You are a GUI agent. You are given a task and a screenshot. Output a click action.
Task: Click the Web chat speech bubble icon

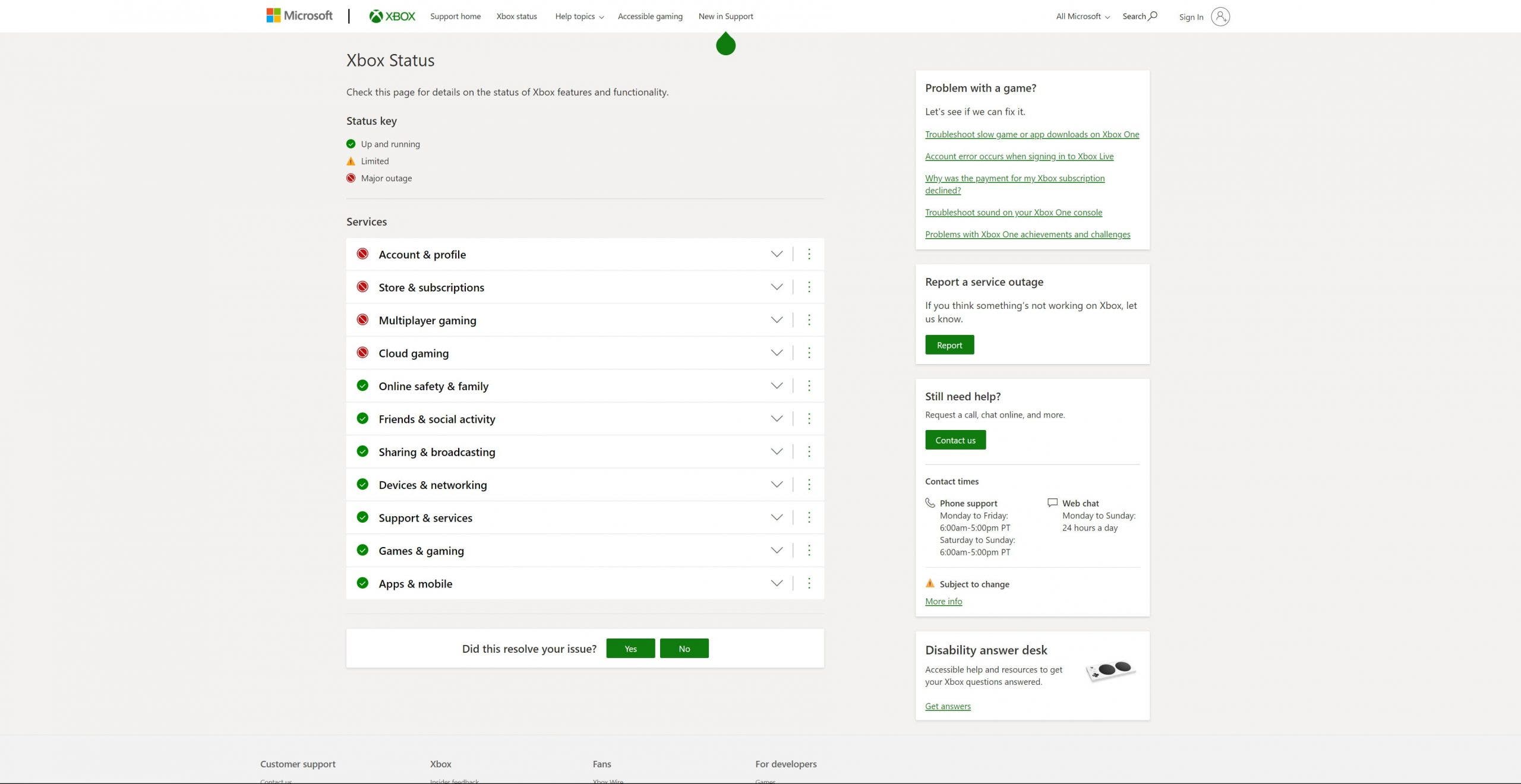click(x=1052, y=502)
